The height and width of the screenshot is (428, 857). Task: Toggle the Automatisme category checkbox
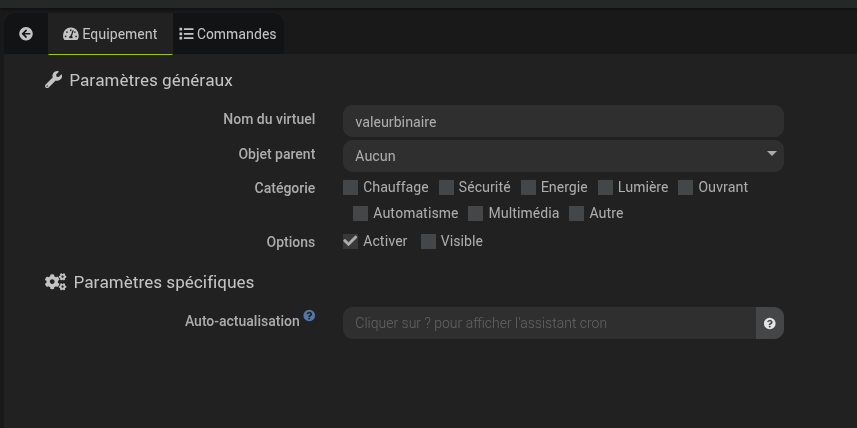point(361,213)
